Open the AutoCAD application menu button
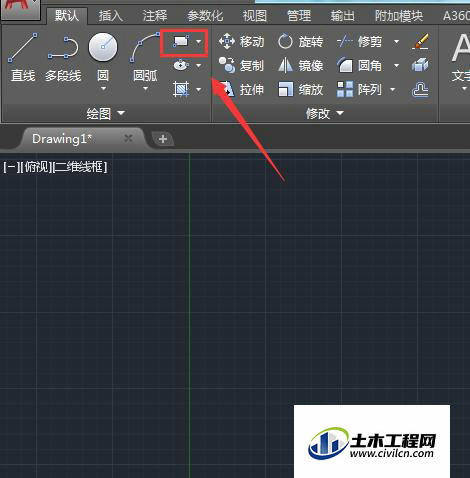 (x=20, y=9)
